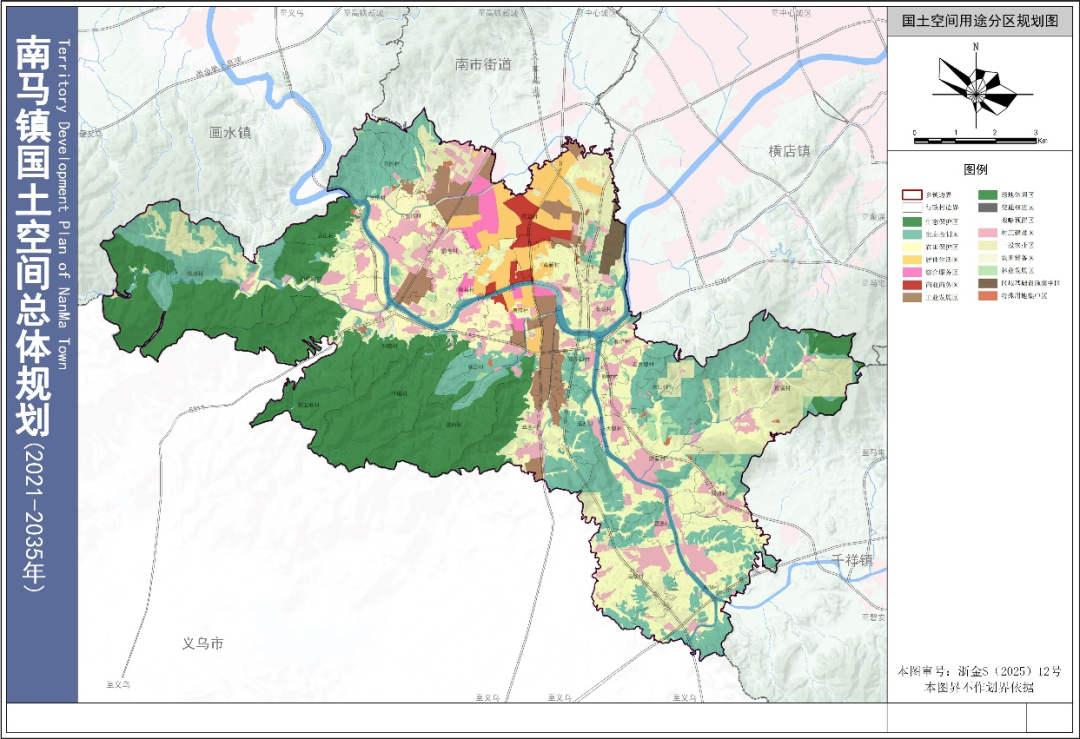Click the 图例 legend heading

coord(975,170)
